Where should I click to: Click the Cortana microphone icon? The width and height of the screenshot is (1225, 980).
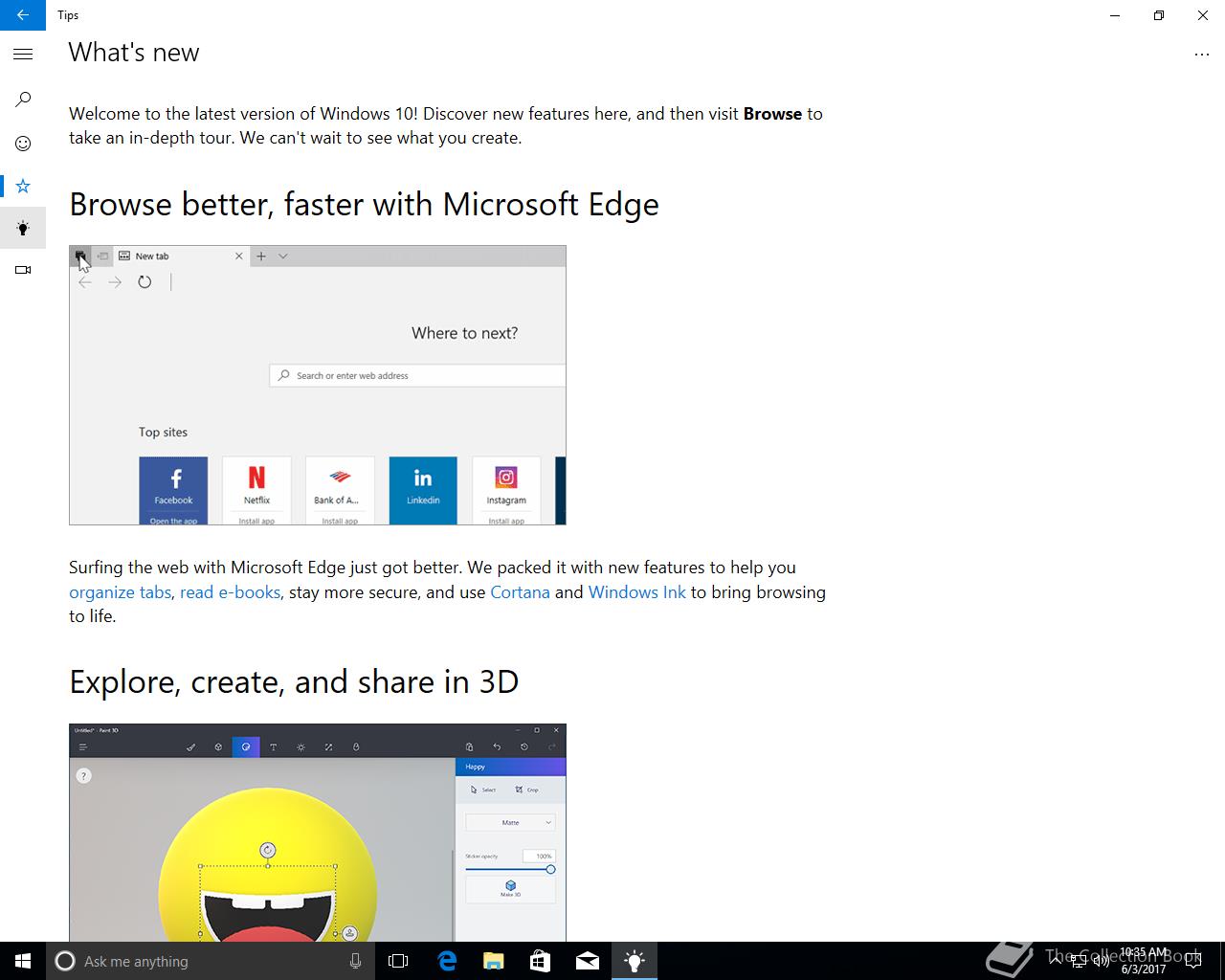click(355, 961)
